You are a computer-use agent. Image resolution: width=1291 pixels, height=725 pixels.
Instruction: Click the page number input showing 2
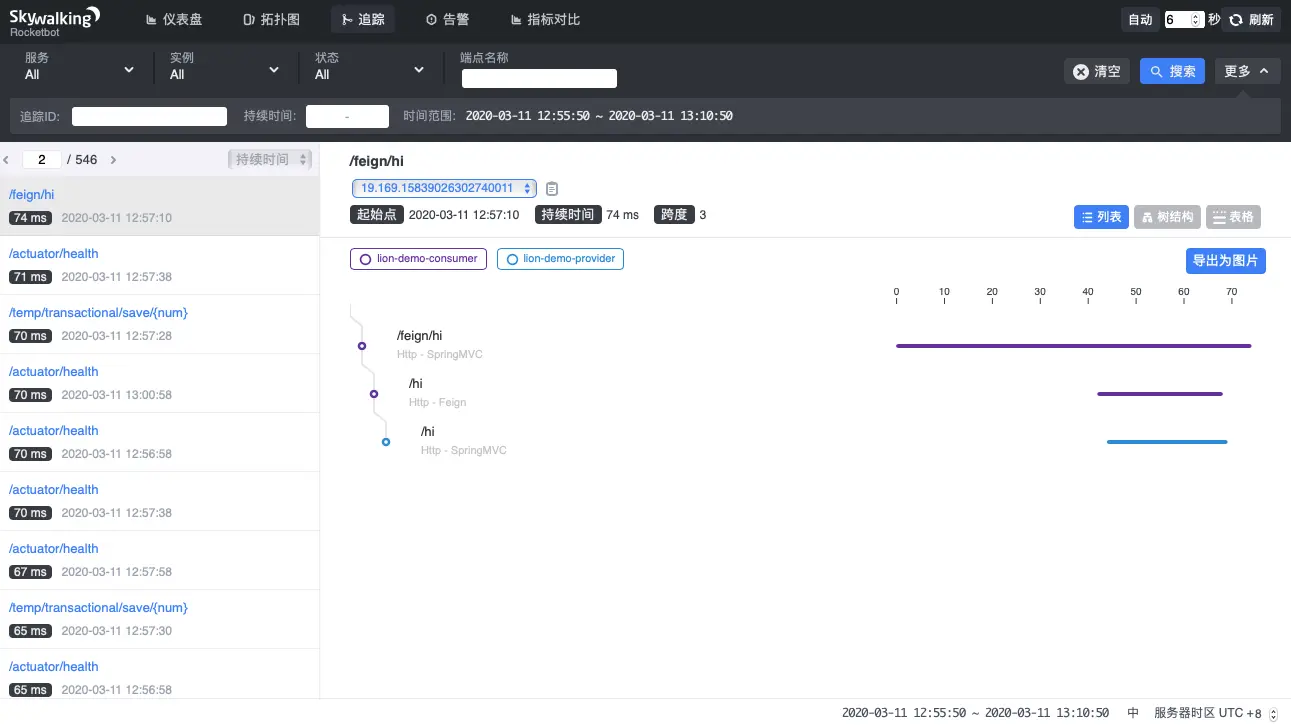(x=42, y=160)
